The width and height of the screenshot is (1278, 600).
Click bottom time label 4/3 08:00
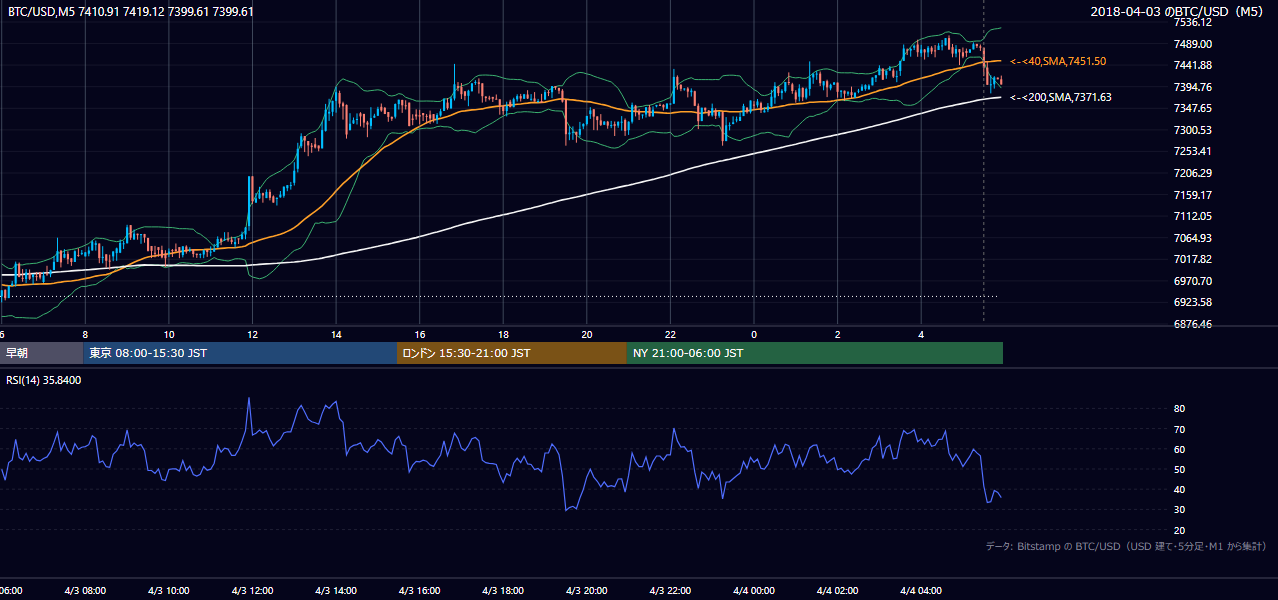pos(83,590)
